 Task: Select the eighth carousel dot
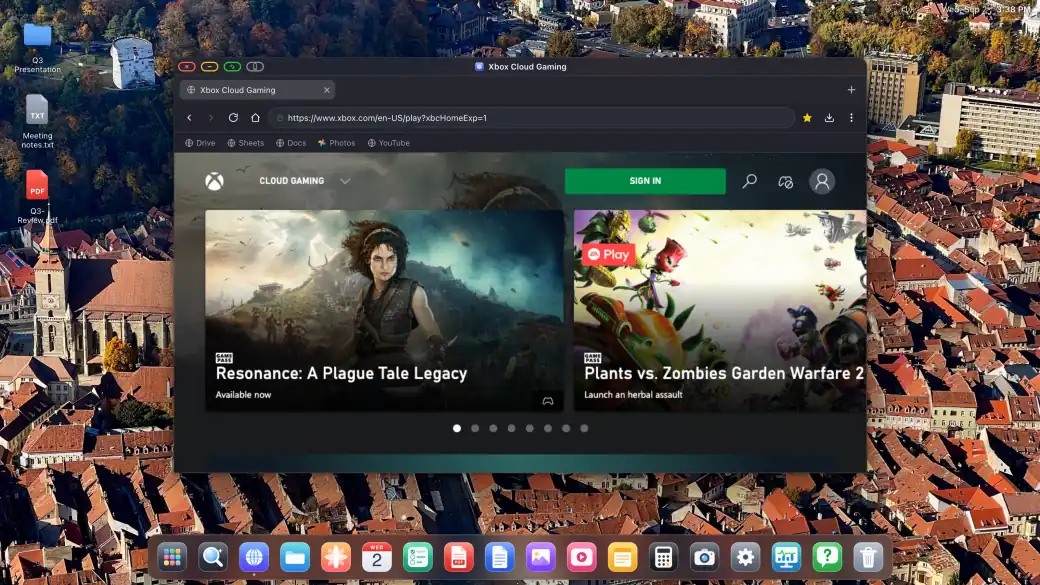[584, 428]
